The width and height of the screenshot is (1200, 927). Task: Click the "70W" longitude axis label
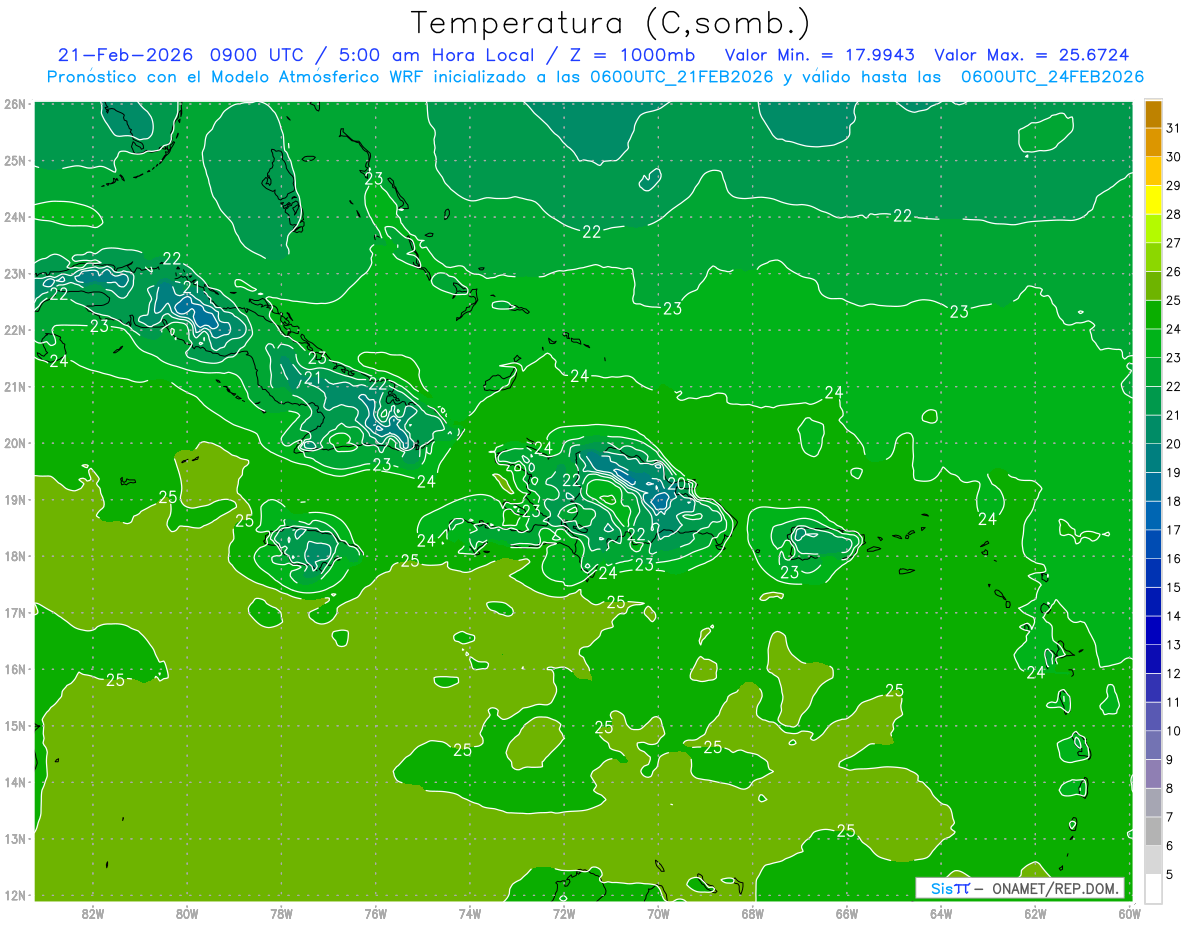[x=658, y=912]
